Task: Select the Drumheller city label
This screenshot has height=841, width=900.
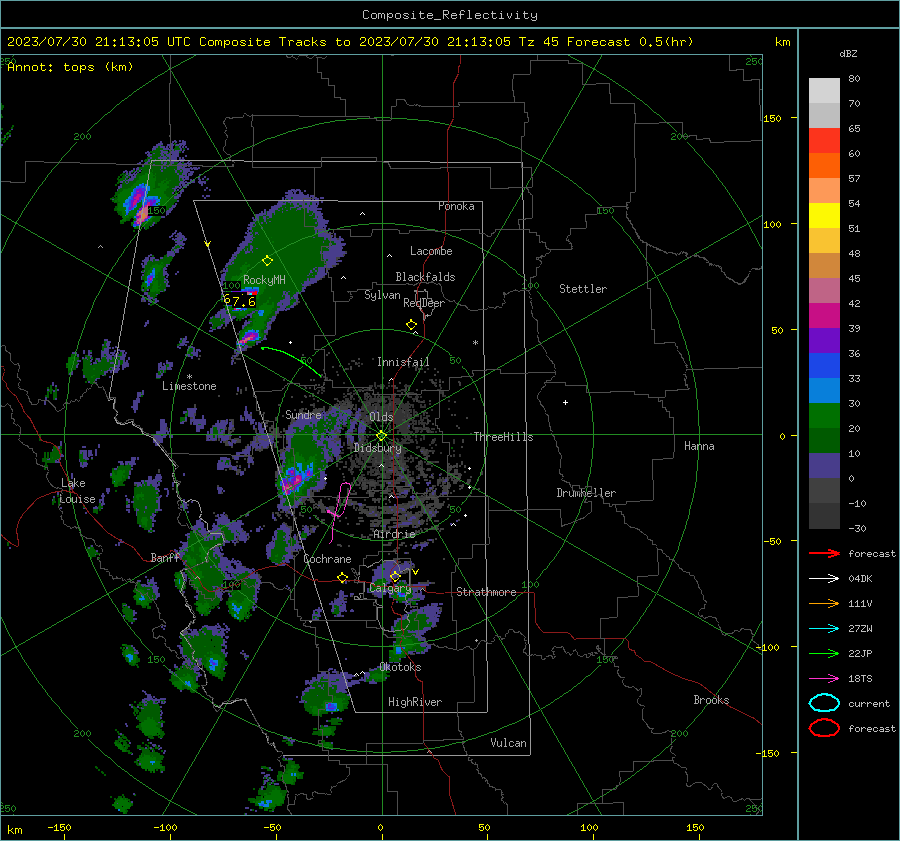Action: pos(586,493)
